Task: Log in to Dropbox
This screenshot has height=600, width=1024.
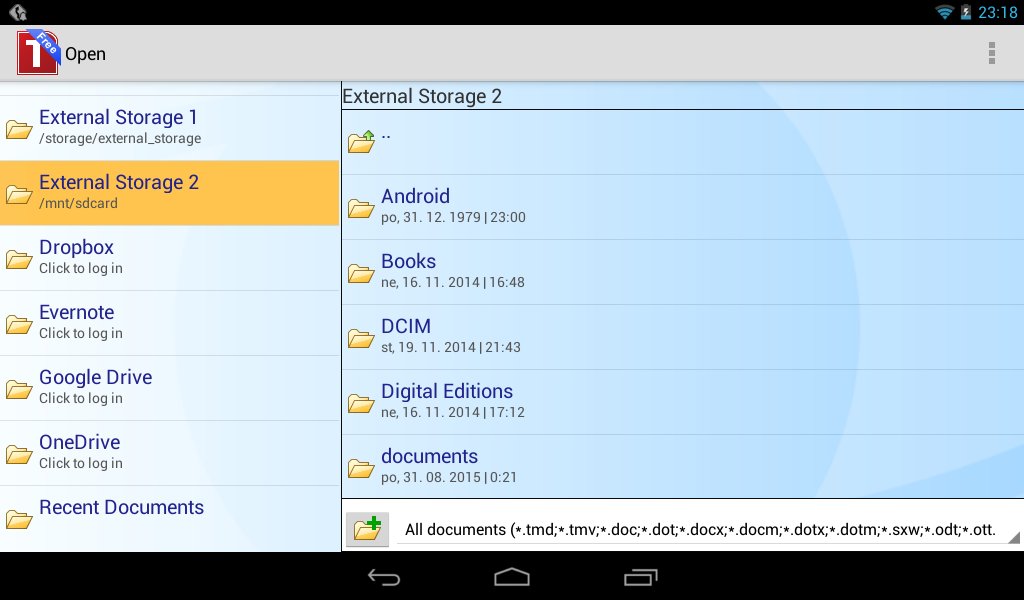Action: pyautogui.click(x=170, y=258)
